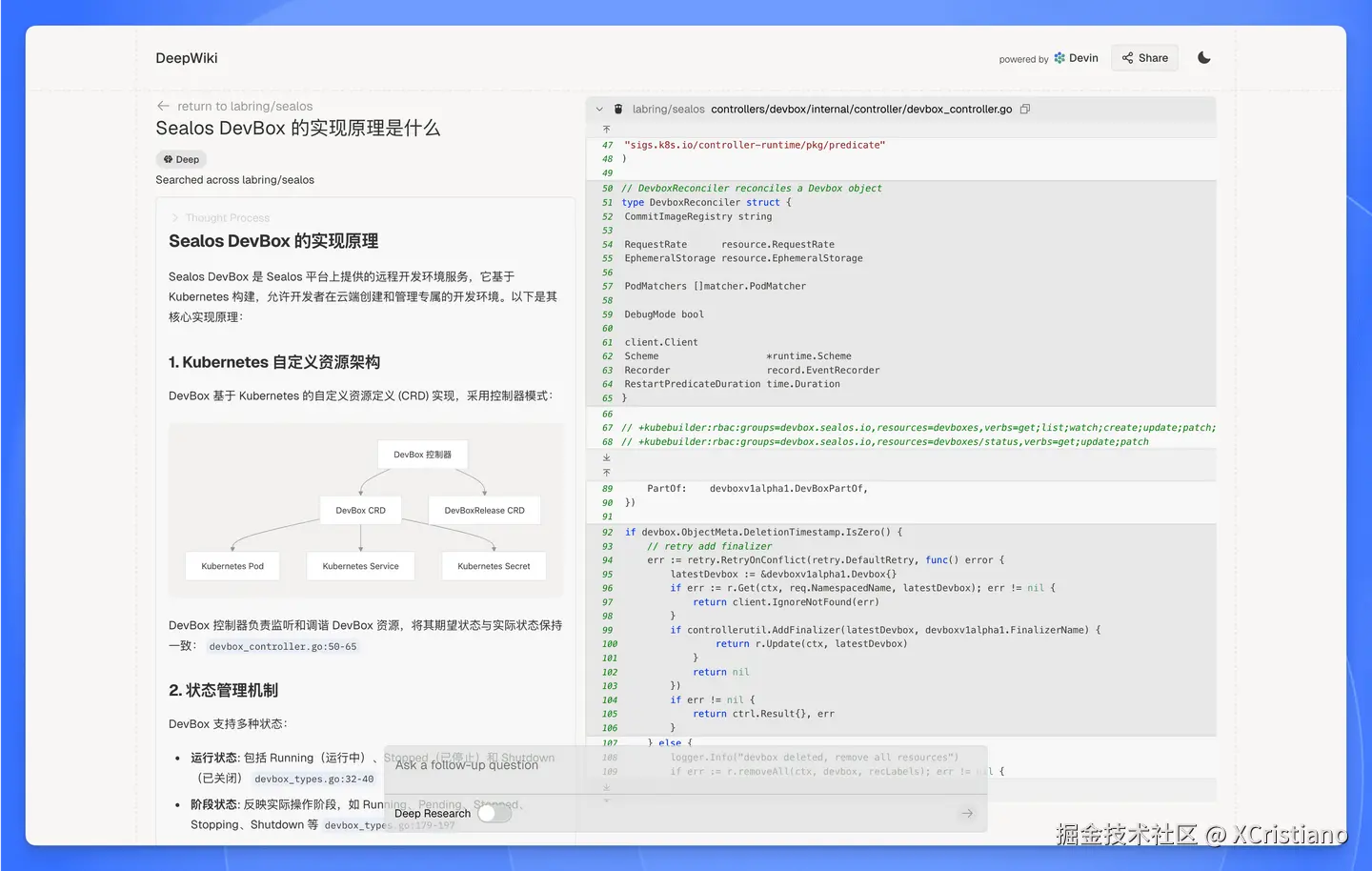Open the Devin link in the header
The height and width of the screenshot is (871, 1372).
point(1076,58)
